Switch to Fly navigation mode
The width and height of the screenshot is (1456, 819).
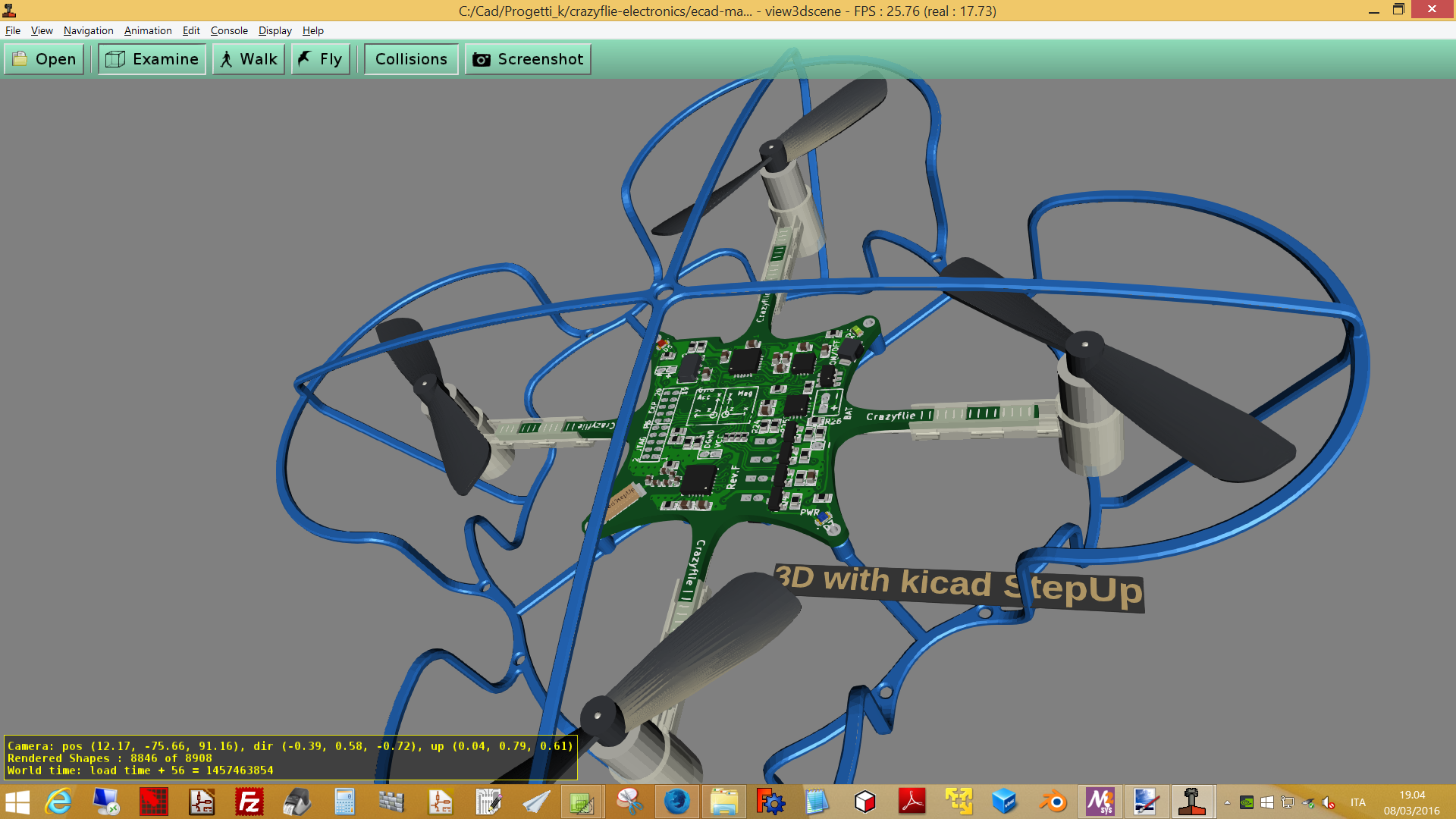click(x=320, y=59)
